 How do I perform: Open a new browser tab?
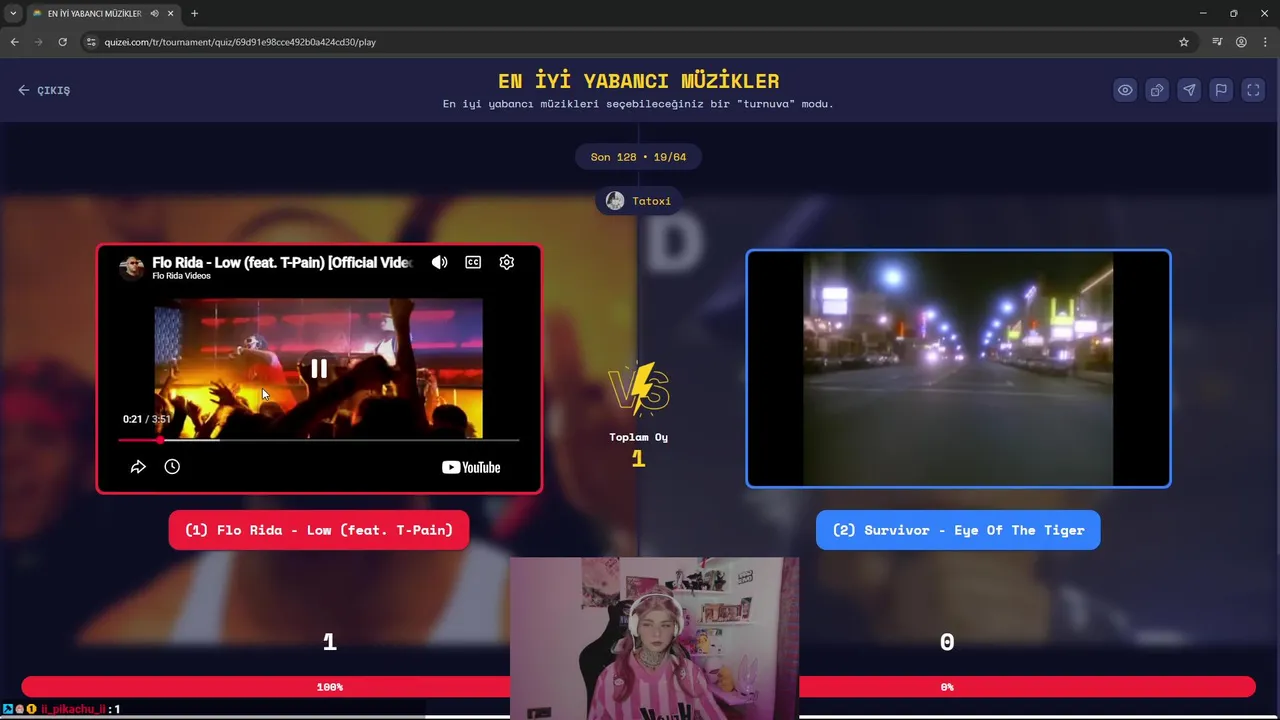(194, 13)
